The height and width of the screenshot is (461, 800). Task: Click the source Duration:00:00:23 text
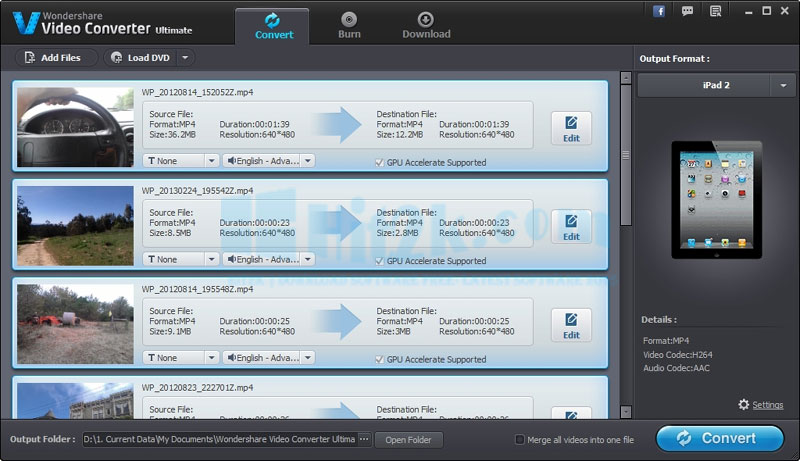coord(255,223)
